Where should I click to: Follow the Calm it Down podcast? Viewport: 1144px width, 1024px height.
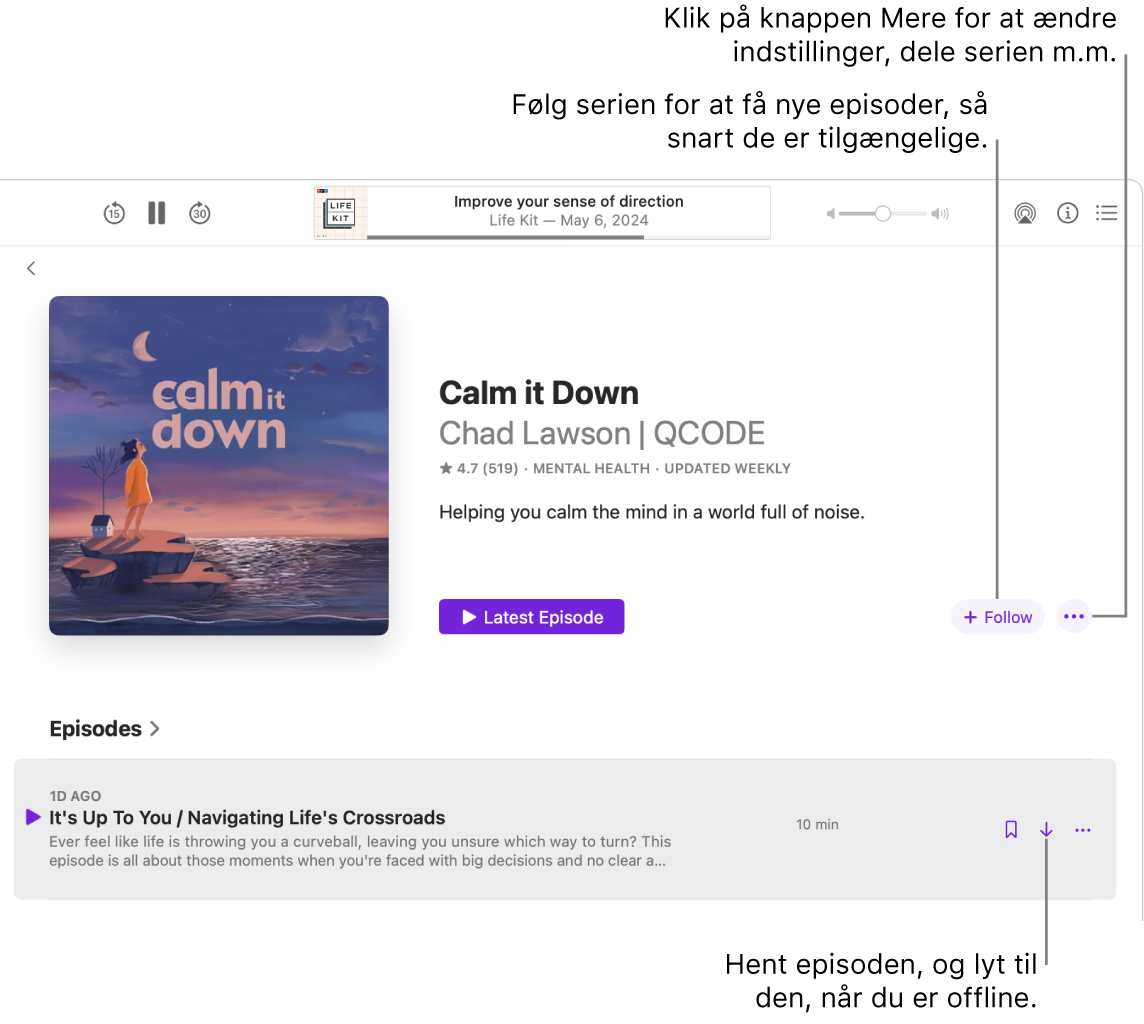pyautogui.click(x=997, y=616)
